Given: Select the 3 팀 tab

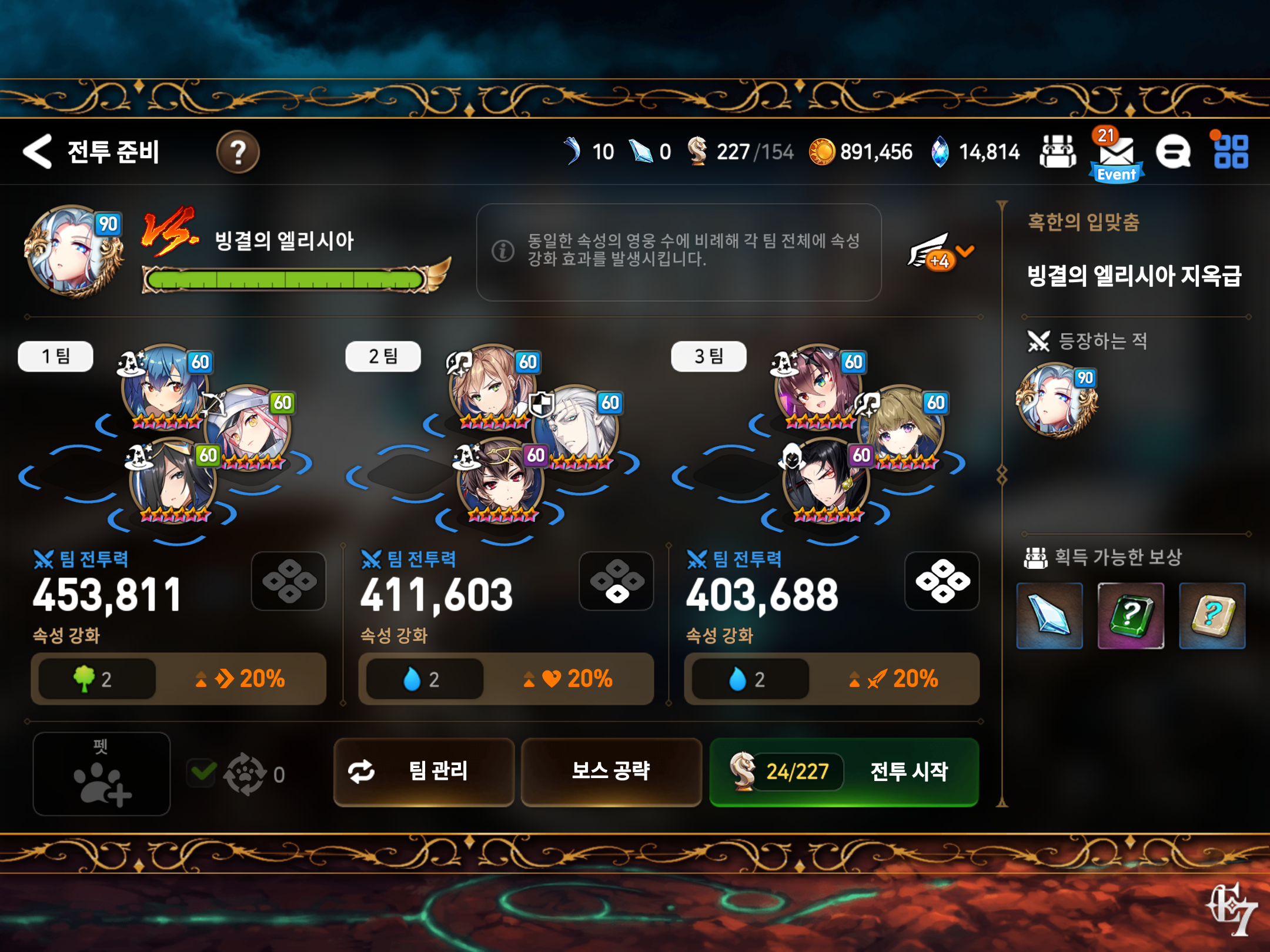Looking at the screenshot, I should [708, 356].
